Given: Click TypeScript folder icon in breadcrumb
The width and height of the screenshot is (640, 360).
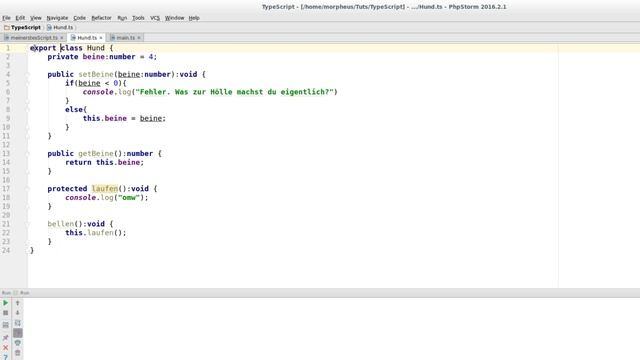Looking at the screenshot, I should (7, 27).
